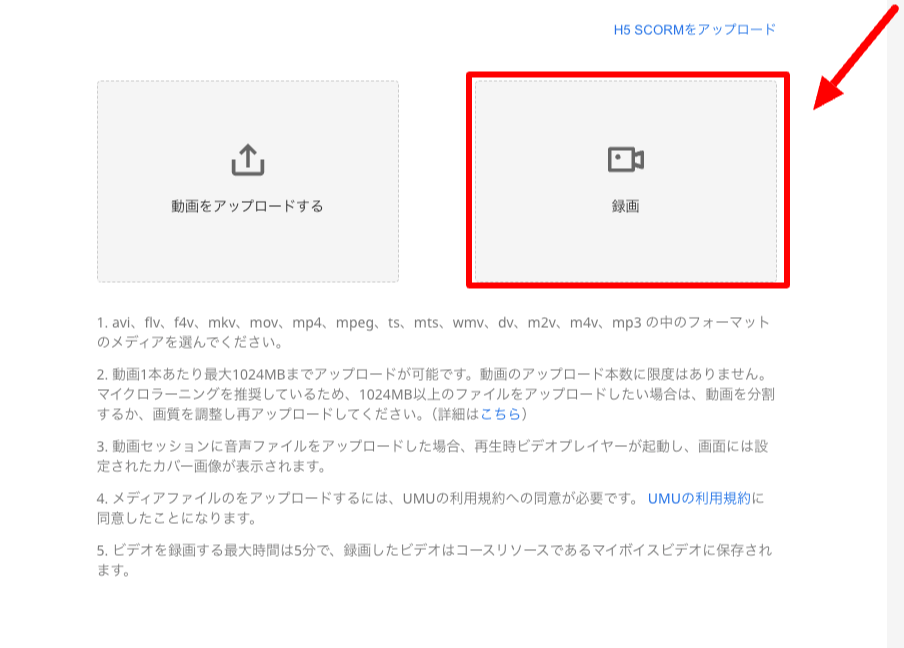Follow the こちら details link
The image size is (904, 648).
click(x=500, y=414)
